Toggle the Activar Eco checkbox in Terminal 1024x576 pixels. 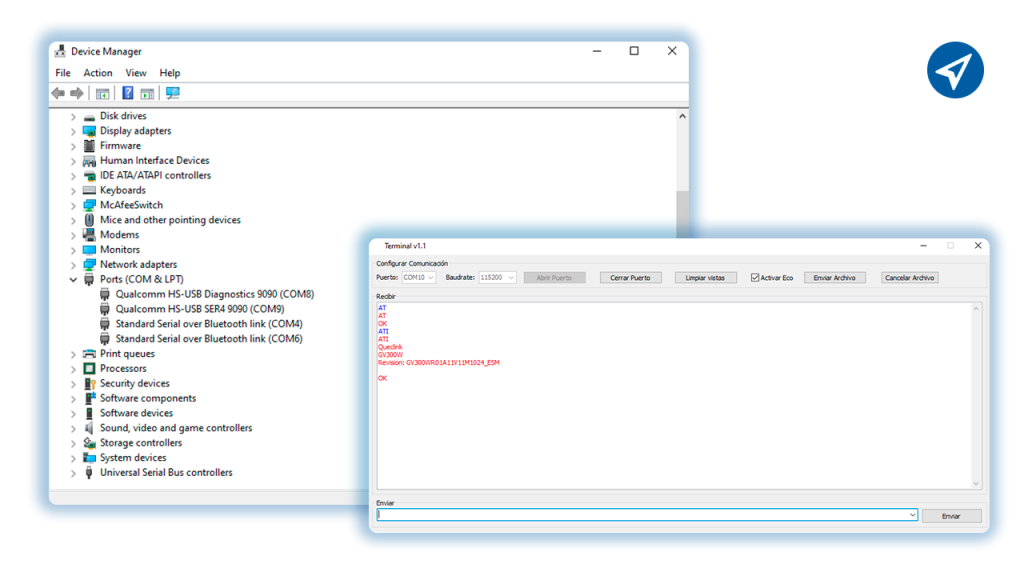click(x=755, y=278)
